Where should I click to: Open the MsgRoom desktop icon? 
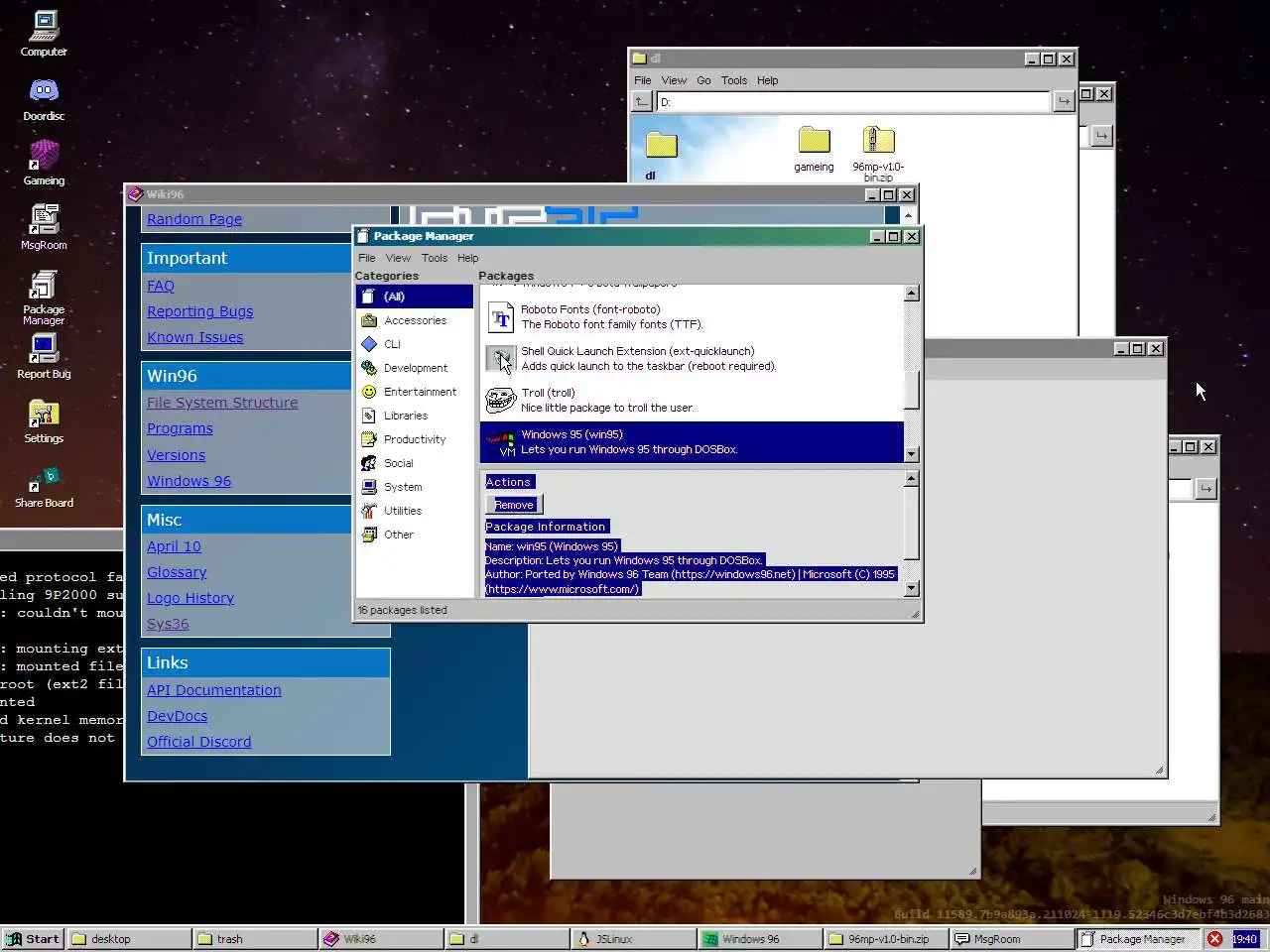[44, 227]
